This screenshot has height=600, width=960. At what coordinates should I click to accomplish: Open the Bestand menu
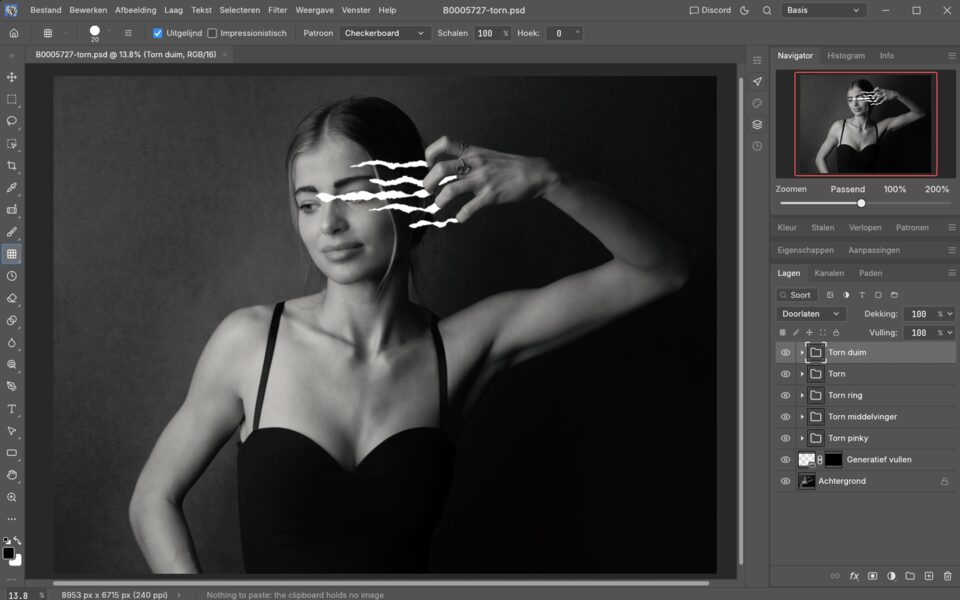pyautogui.click(x=45, y=10)
